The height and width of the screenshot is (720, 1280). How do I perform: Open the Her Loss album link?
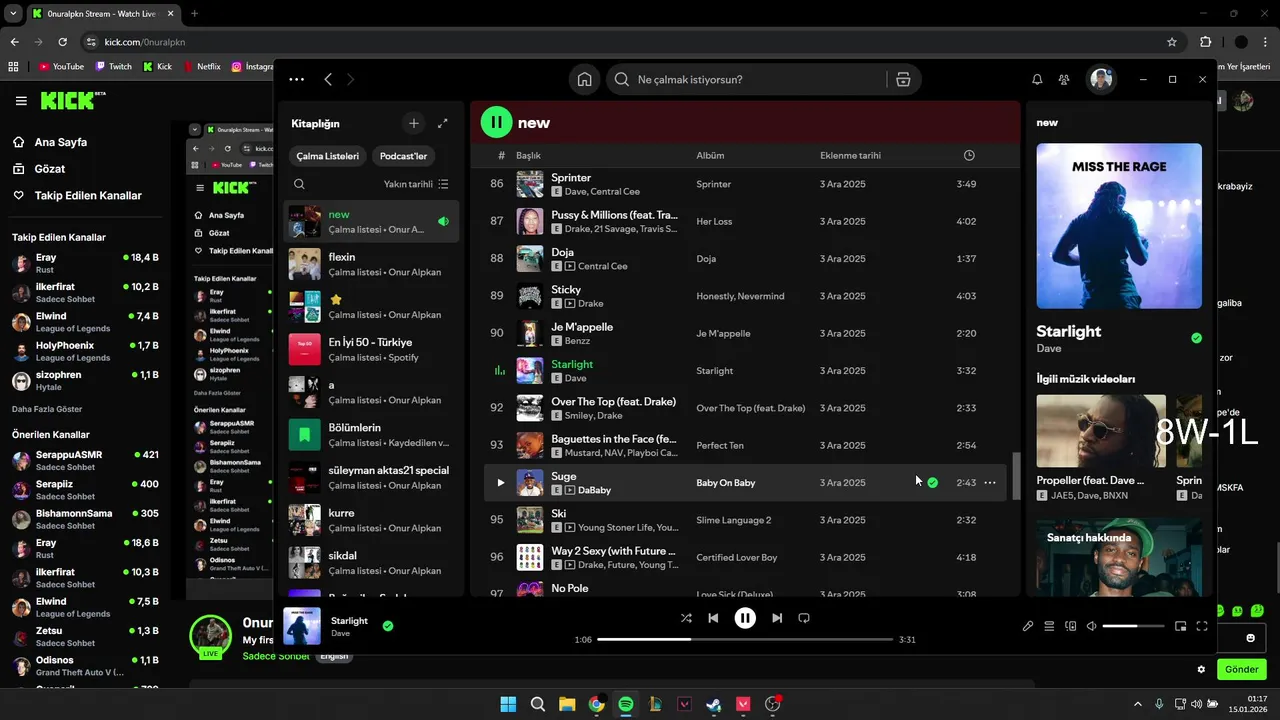714,221
